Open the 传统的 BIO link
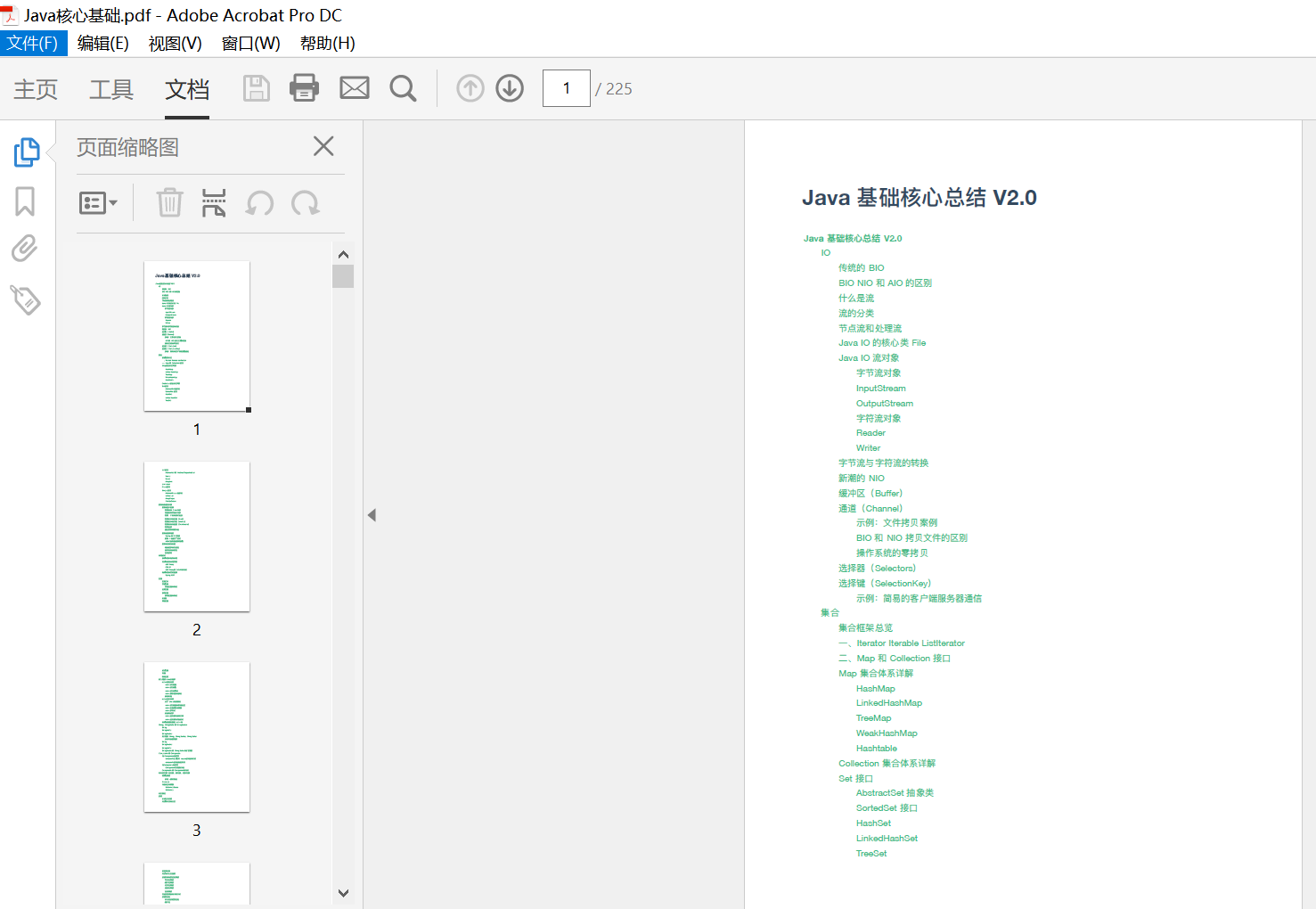The width and height of the screenshot is (1316, 909). 861,267
